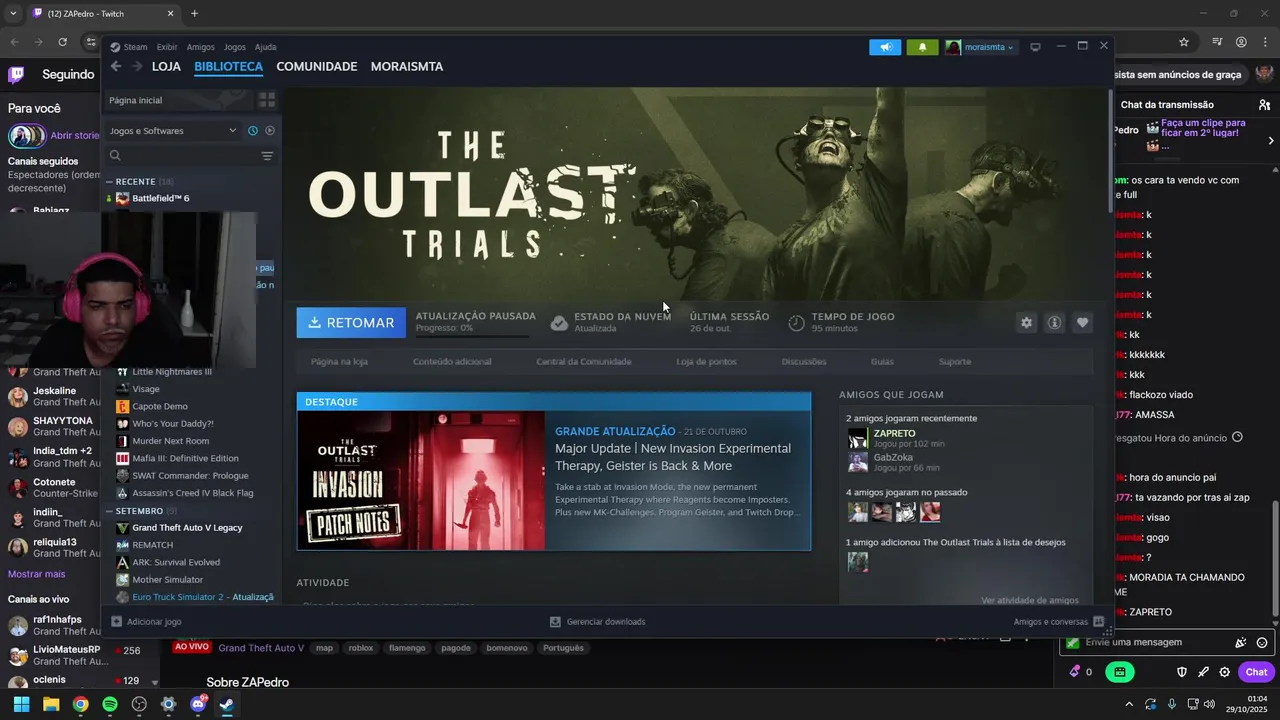Image resolution: width=1280 pixels, height=720 pixels.
Task: Add The Outlast Trials to favorites
Action: [x=1082, y=323]
